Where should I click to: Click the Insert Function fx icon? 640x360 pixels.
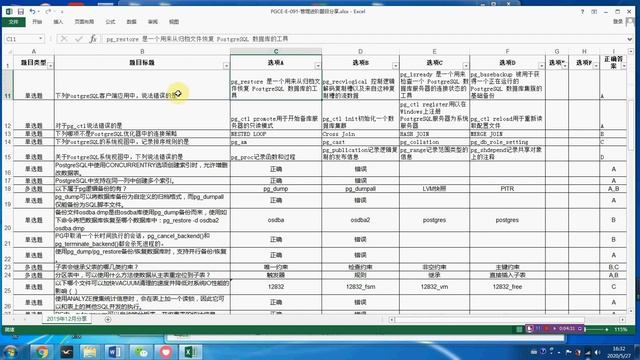click(93, 39)
